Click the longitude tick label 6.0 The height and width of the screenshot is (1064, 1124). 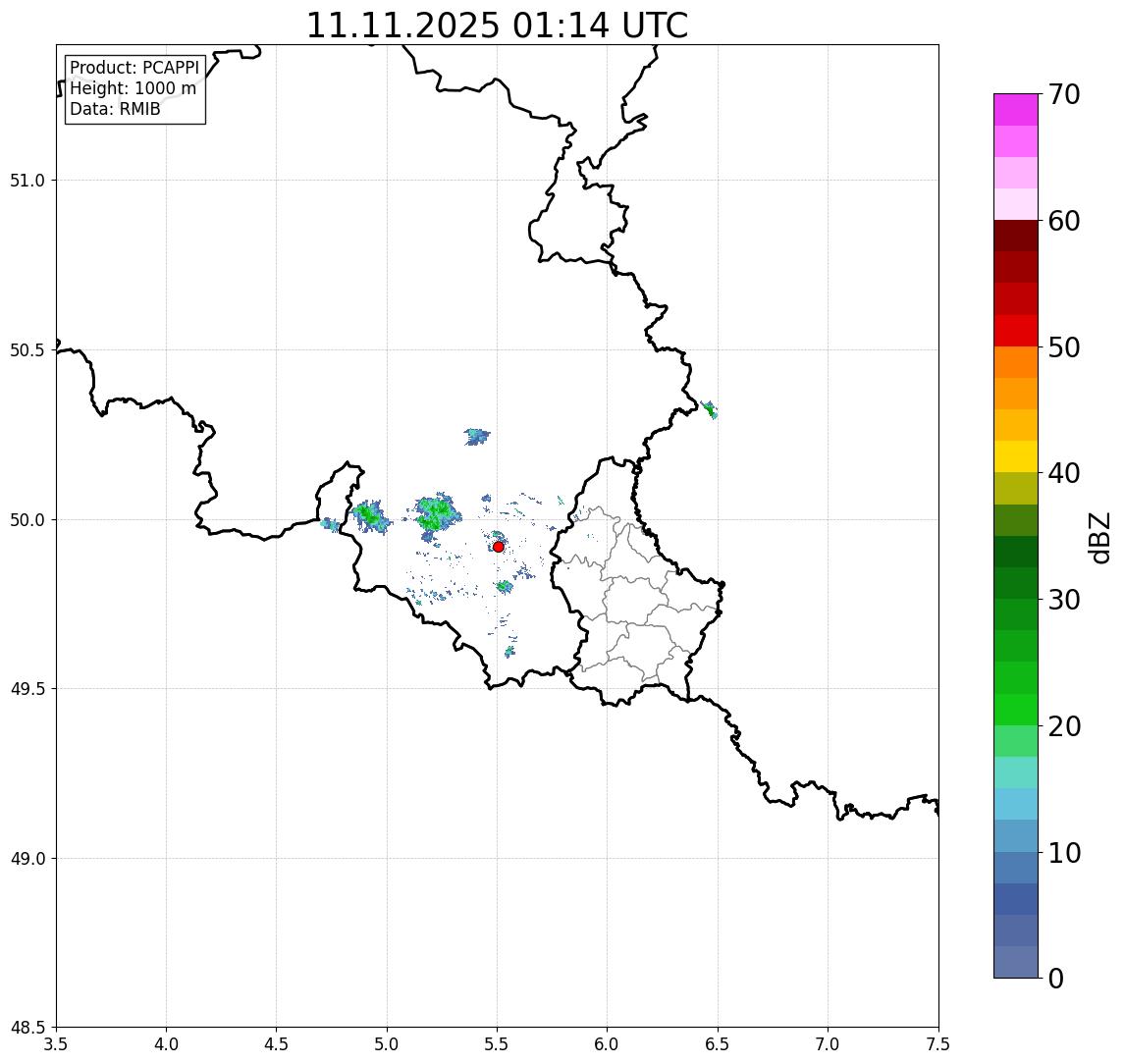[x=608, y=1044]
